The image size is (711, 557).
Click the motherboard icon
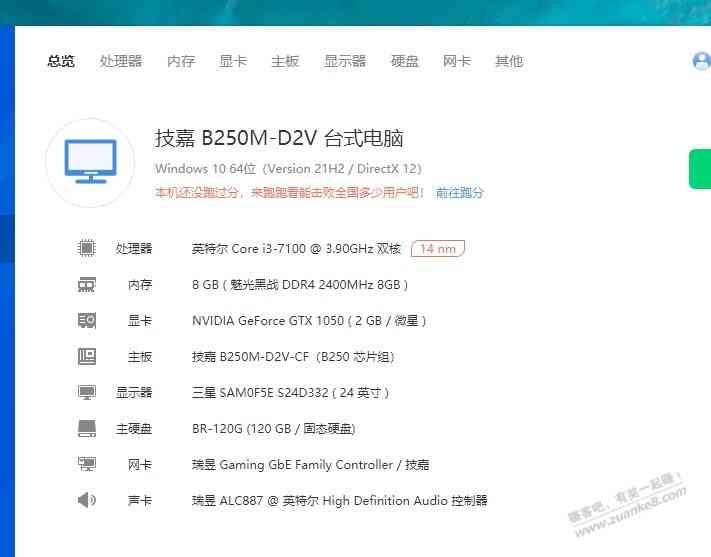tap(87, 357)
